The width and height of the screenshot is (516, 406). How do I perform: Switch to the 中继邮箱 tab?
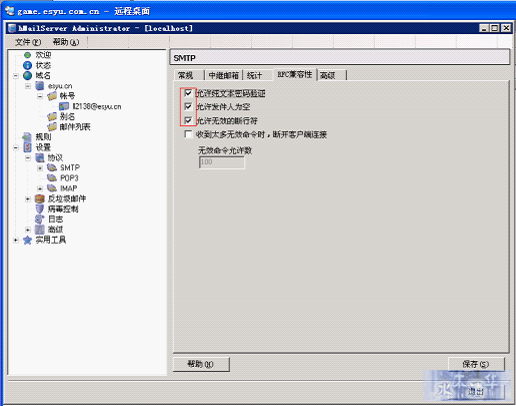click(224, 75)
